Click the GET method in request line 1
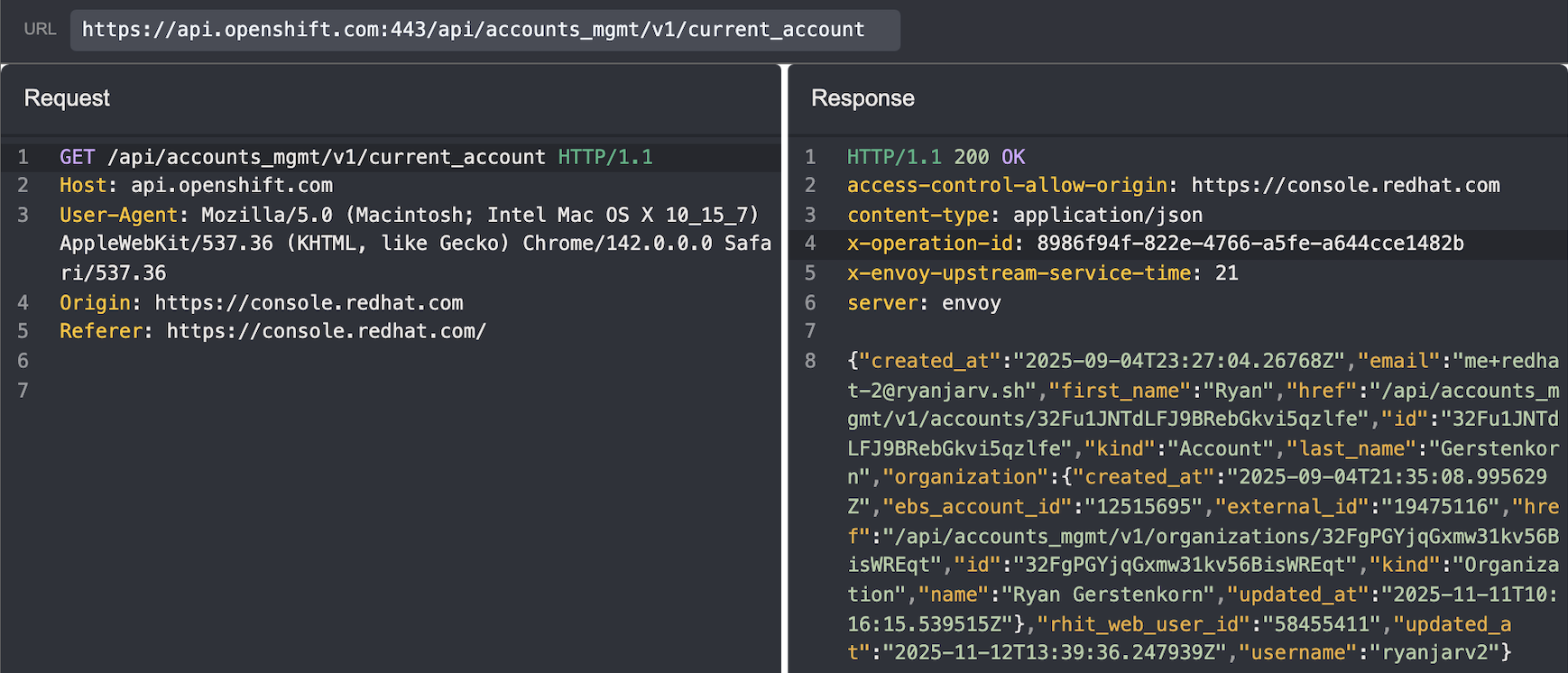This screenshot has height=673, width=1568. (x=77, y=157)
